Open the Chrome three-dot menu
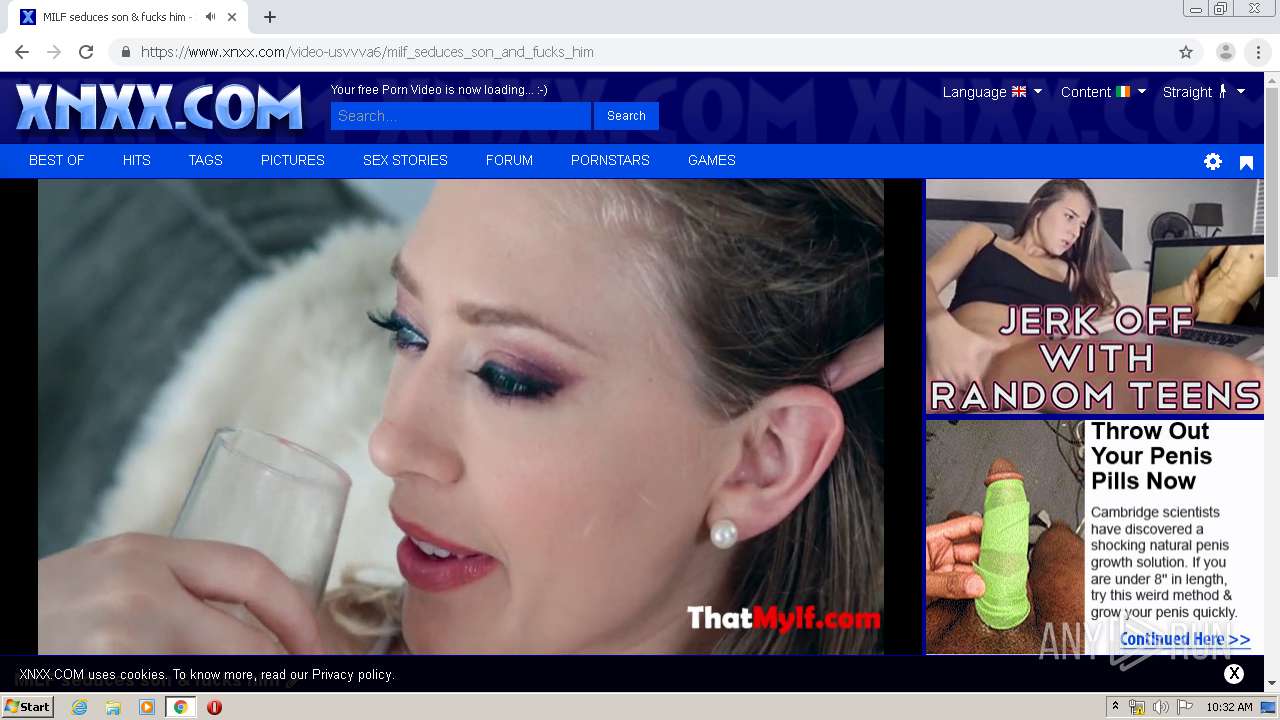 [1258, 52]
